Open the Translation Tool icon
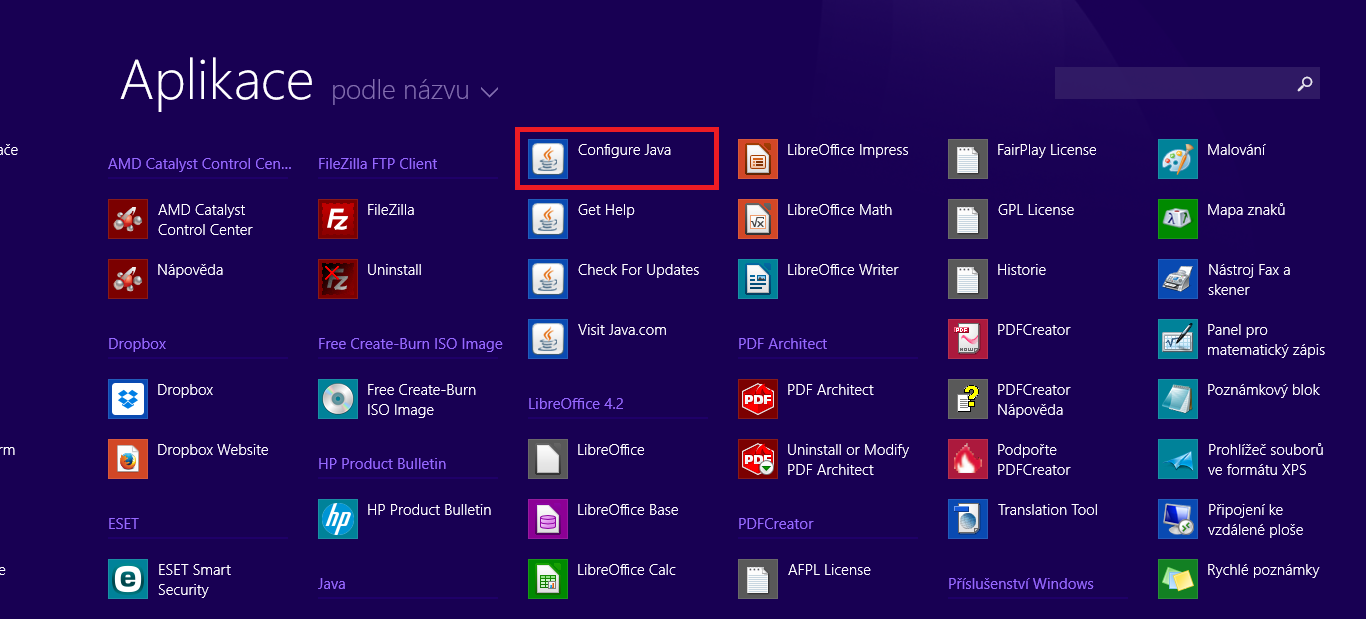 point(968,519)
